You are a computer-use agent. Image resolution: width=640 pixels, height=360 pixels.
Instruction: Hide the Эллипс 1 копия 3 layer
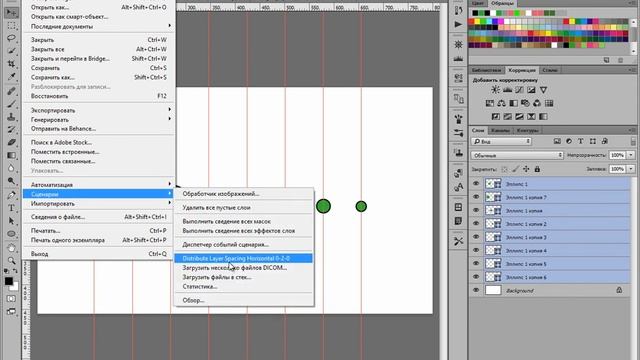click(x=476, y=237)
